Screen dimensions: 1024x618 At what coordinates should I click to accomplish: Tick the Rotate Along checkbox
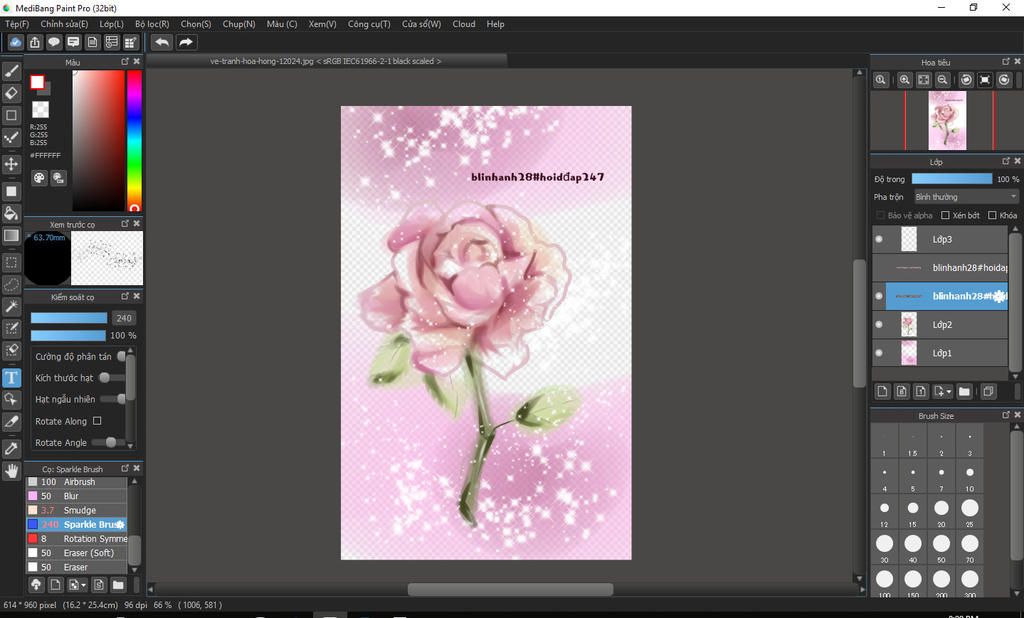(97, 421)
